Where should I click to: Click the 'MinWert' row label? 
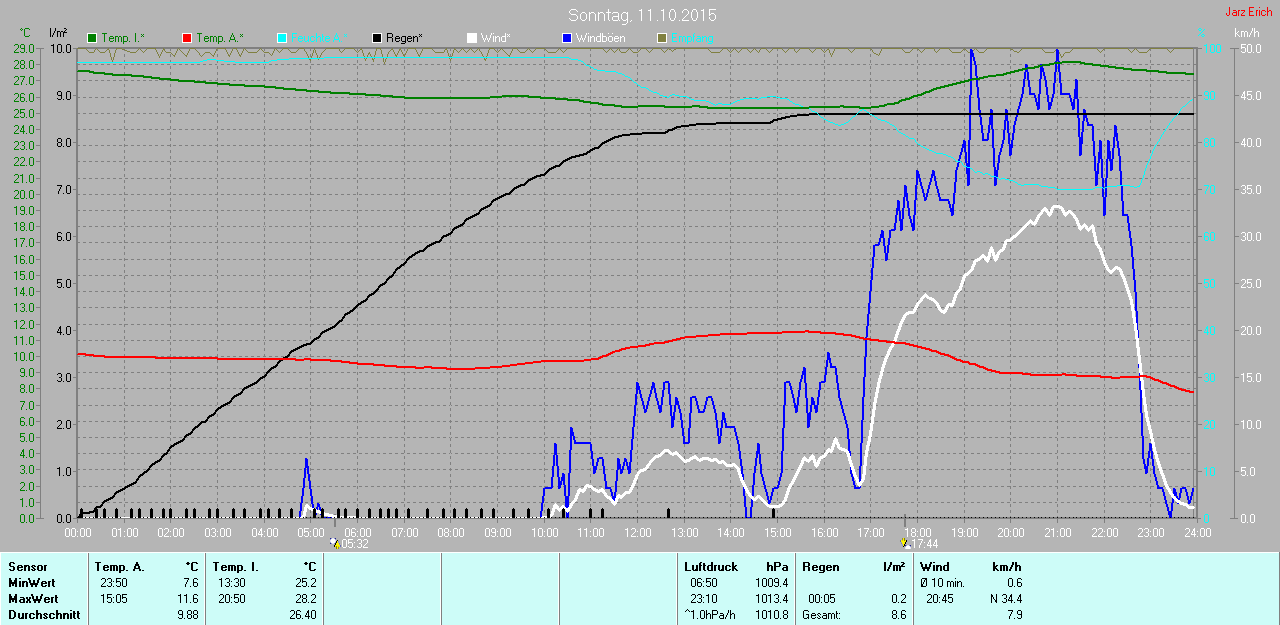tap(30, 583)
